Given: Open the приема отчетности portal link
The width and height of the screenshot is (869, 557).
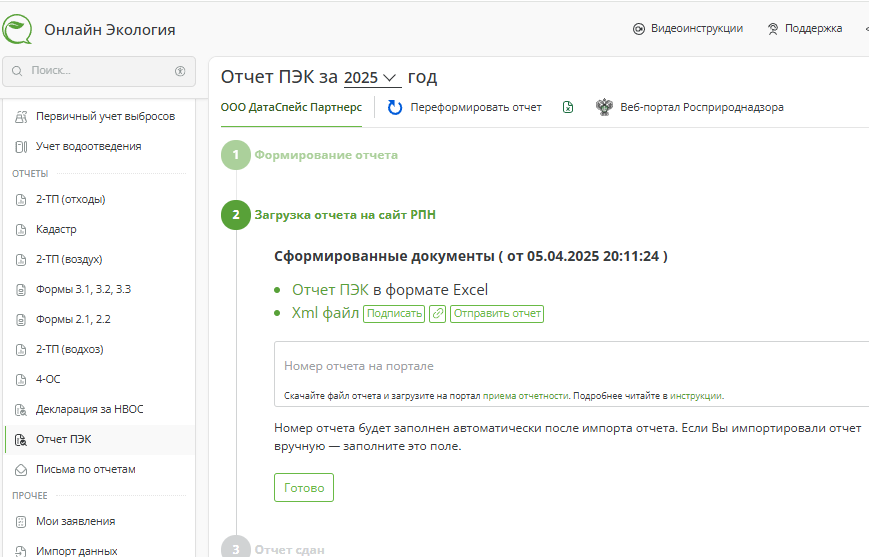Looking at the screenshot, I should pos(526,396).
